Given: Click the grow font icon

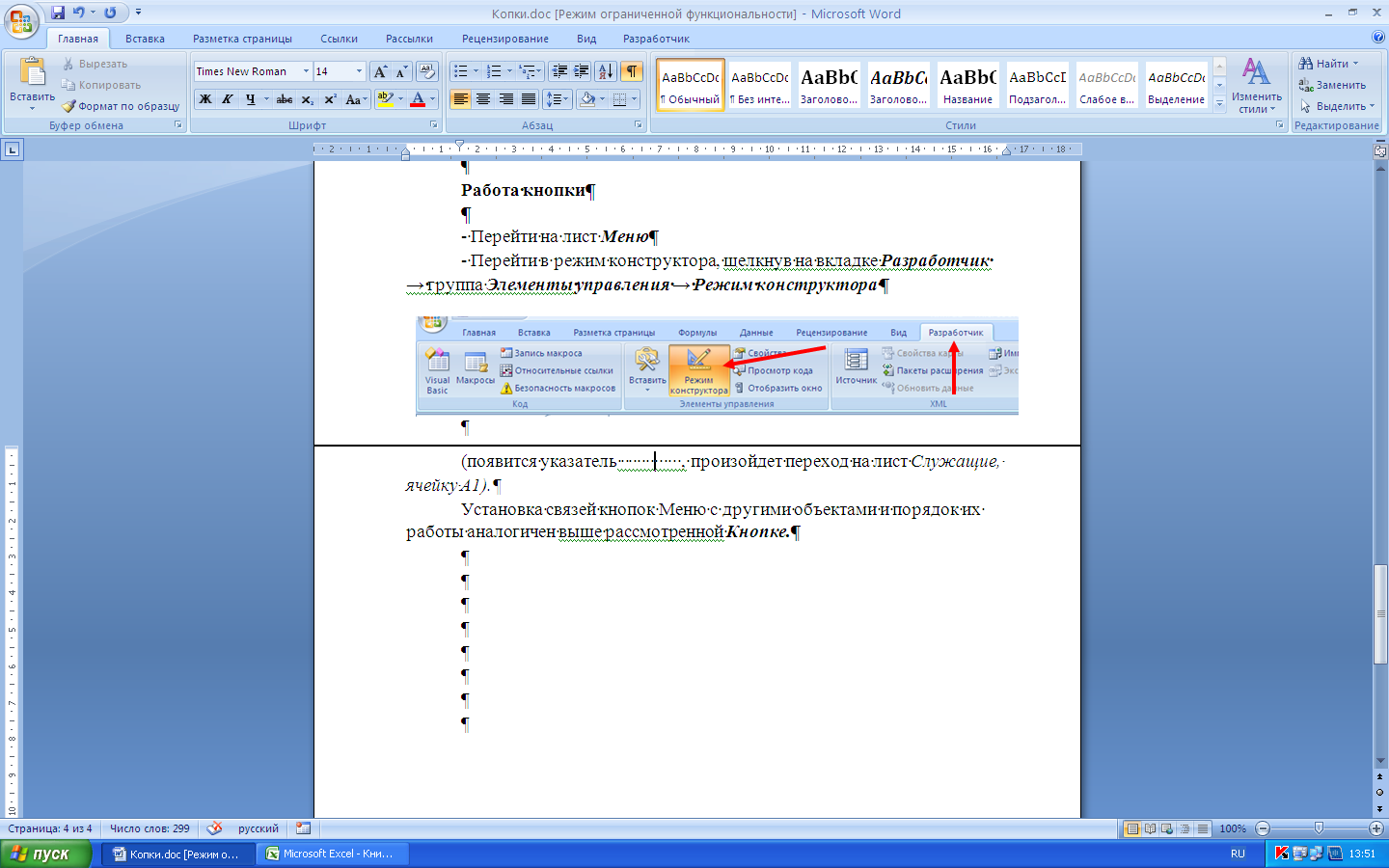Looking at the screenshot, I should pyautogui.click(x=381, y=71).
